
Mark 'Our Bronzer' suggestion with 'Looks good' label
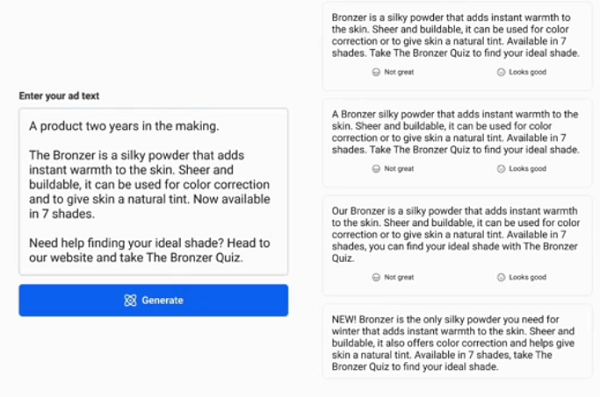click(x=527, y=277)
